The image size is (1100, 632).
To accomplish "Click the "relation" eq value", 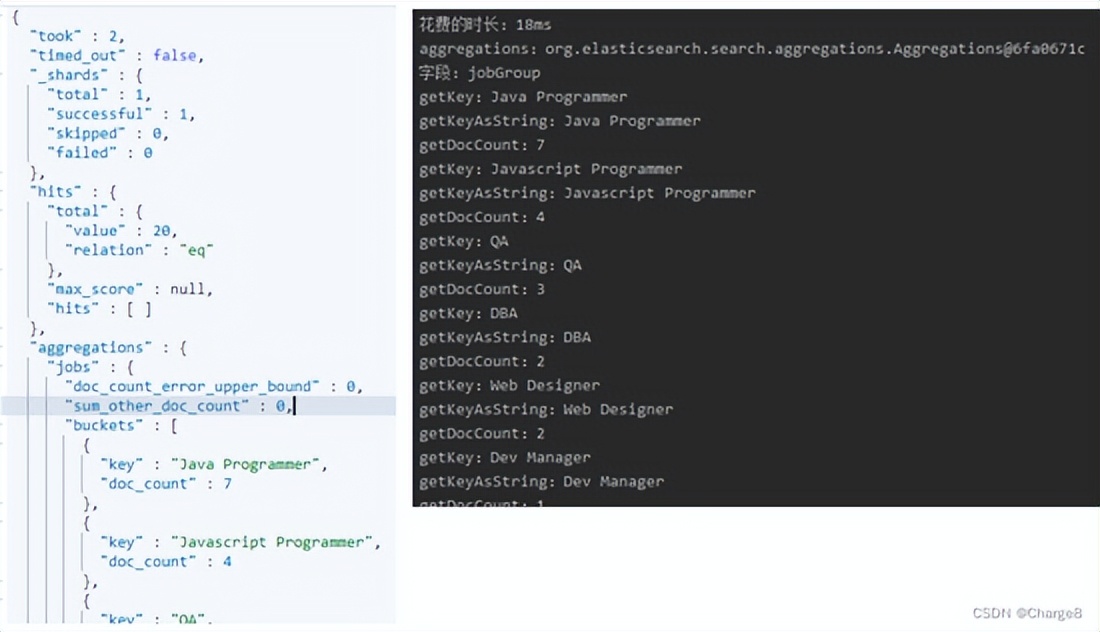I will tap(196, 250).
